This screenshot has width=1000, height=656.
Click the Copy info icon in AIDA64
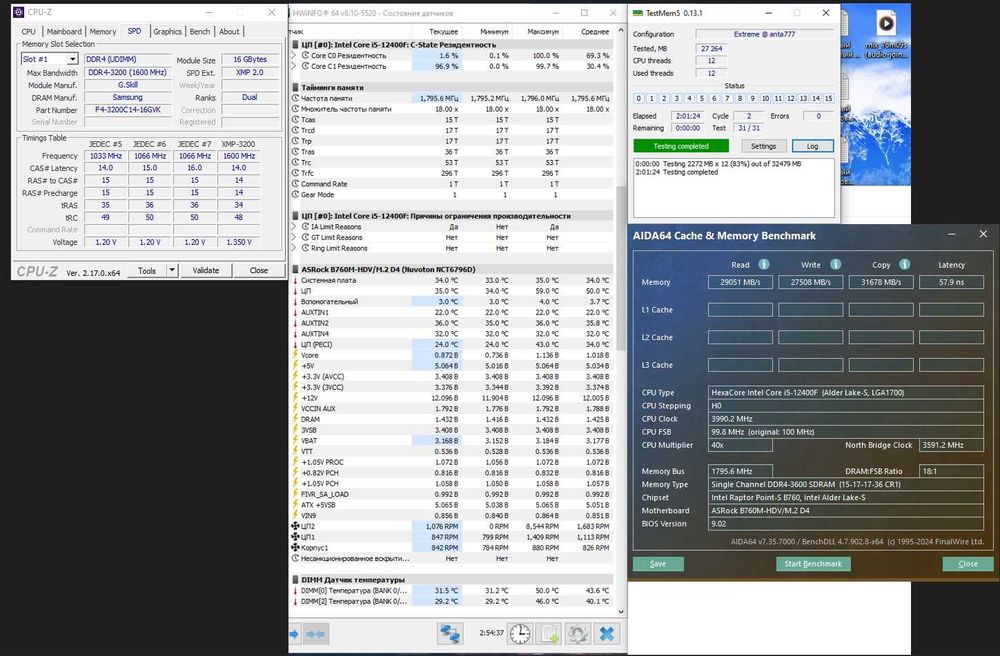[x=904, y=264]
